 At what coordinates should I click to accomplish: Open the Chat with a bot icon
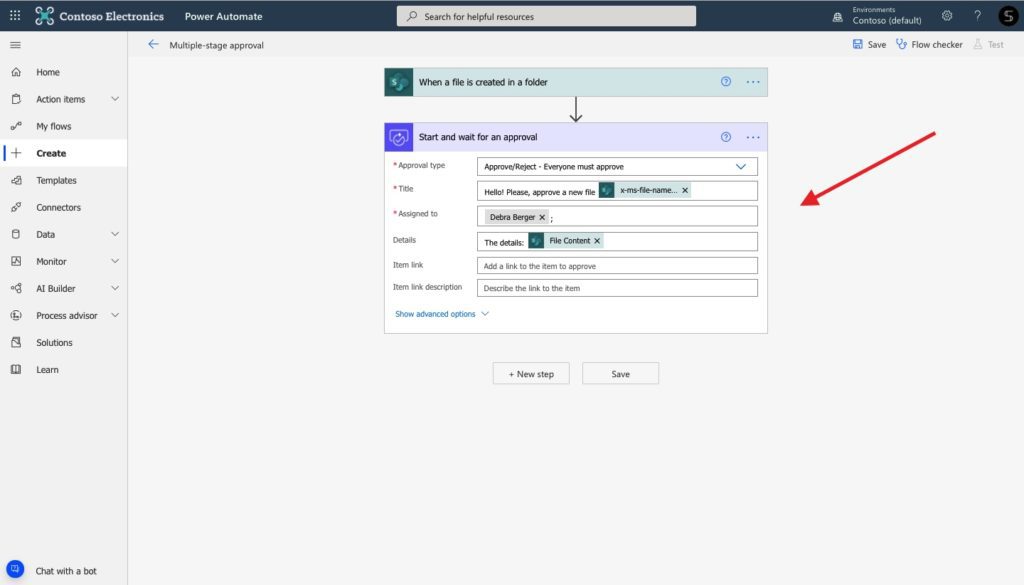(x=15, y=569)
